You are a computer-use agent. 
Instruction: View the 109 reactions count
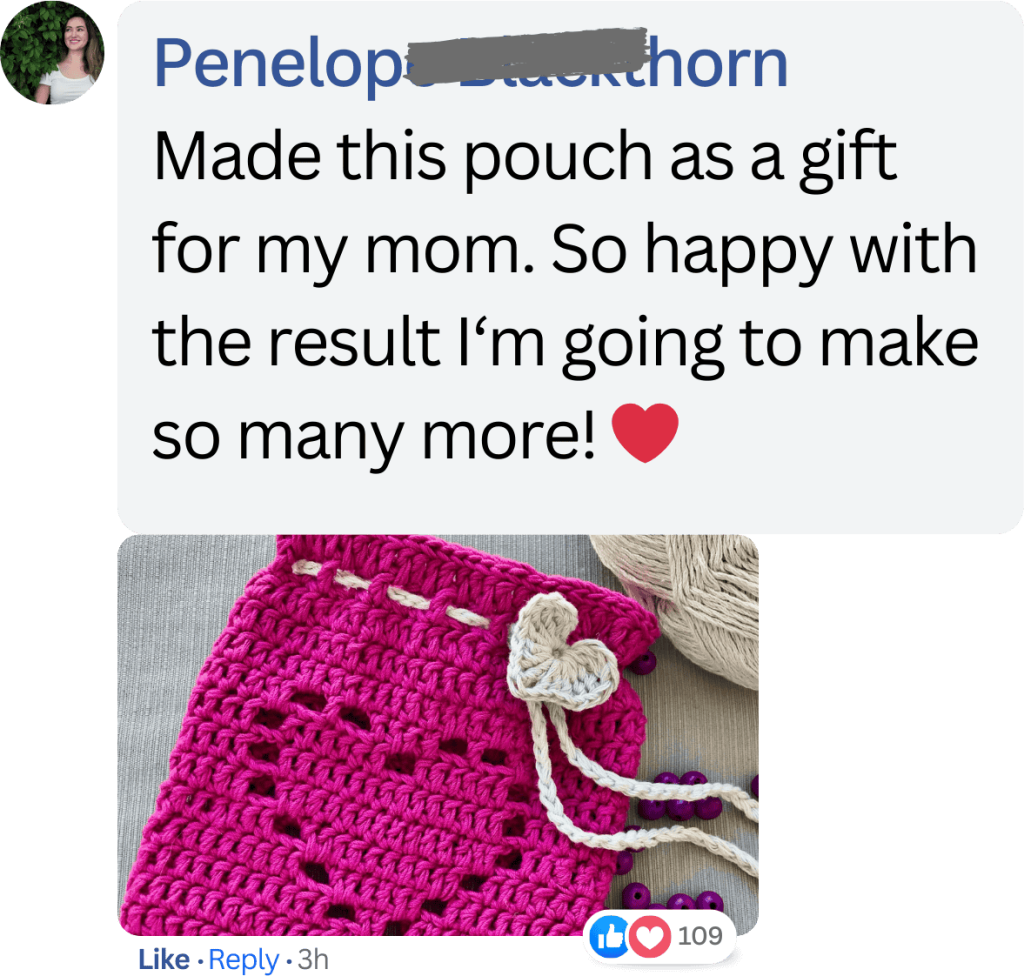700,936
